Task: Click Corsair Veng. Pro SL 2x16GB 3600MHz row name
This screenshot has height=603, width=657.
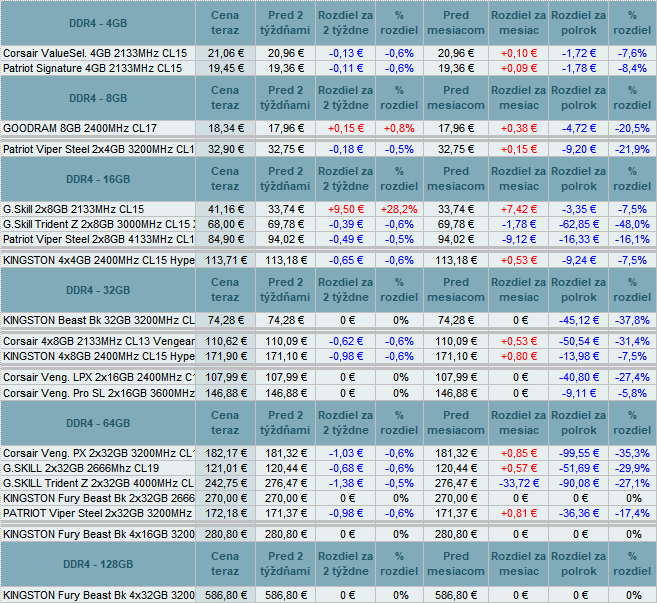Action: (98, 393)
